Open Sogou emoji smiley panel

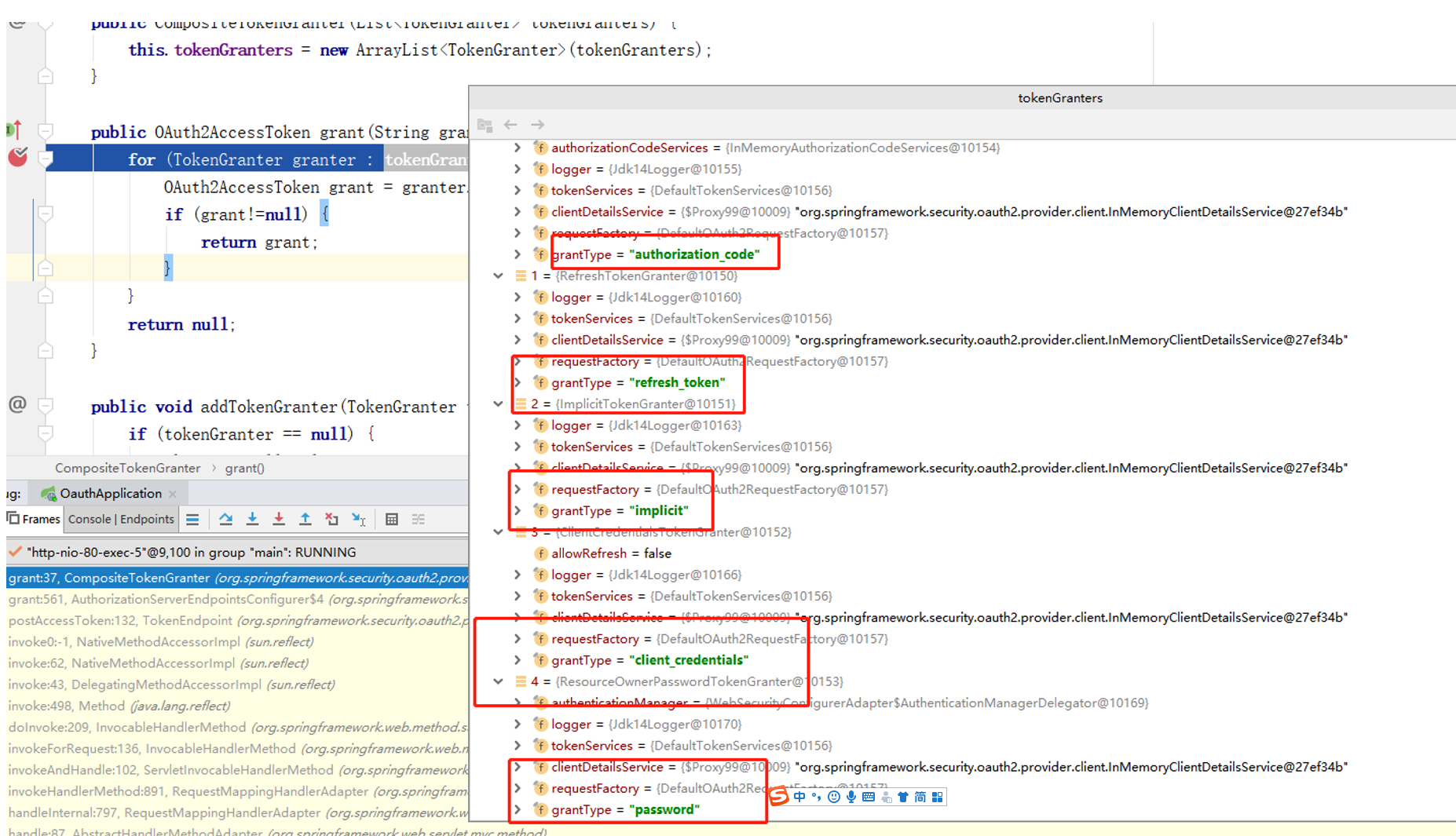click(834, 797)
